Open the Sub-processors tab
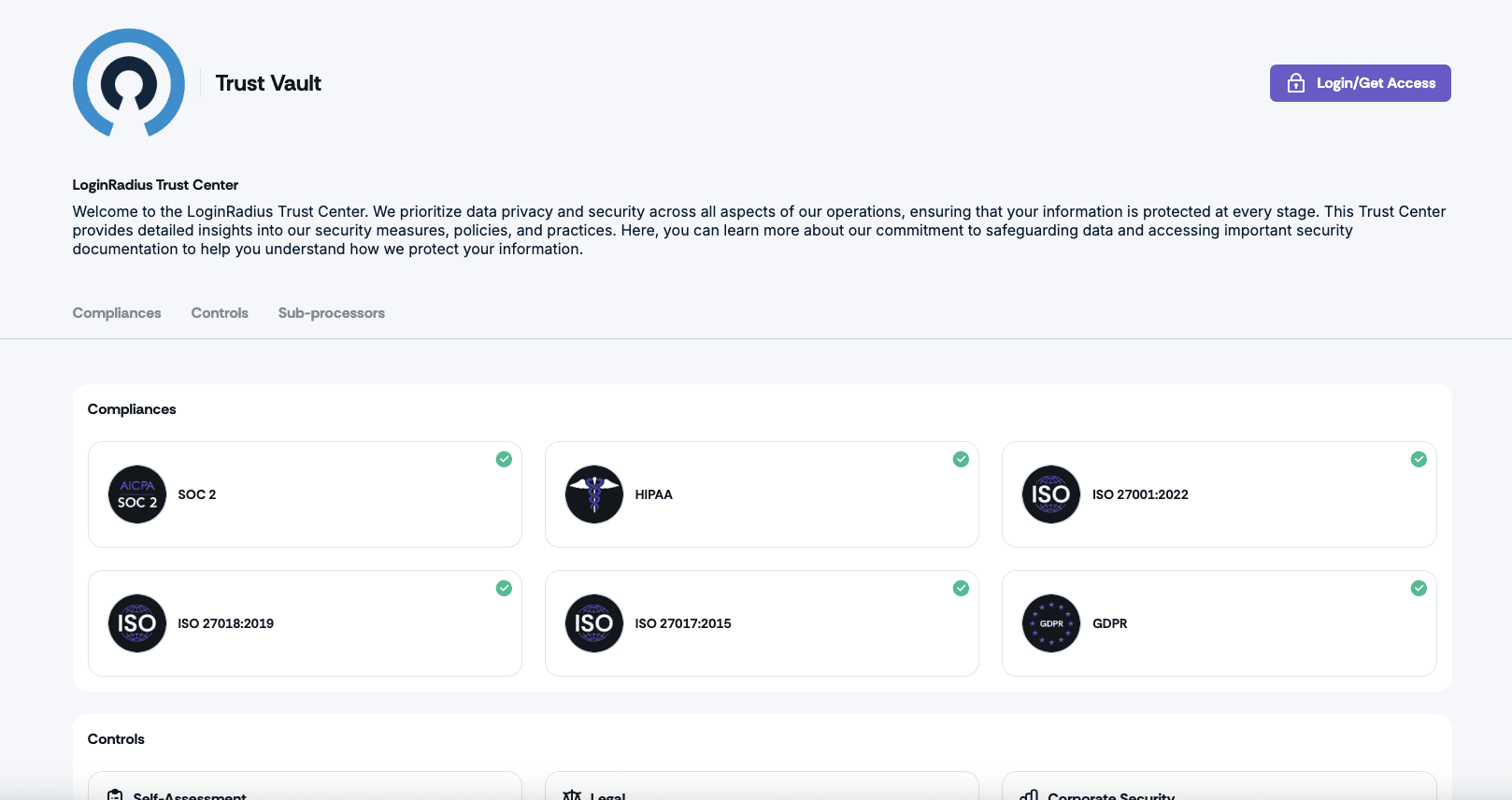 (x=331, y=312)
